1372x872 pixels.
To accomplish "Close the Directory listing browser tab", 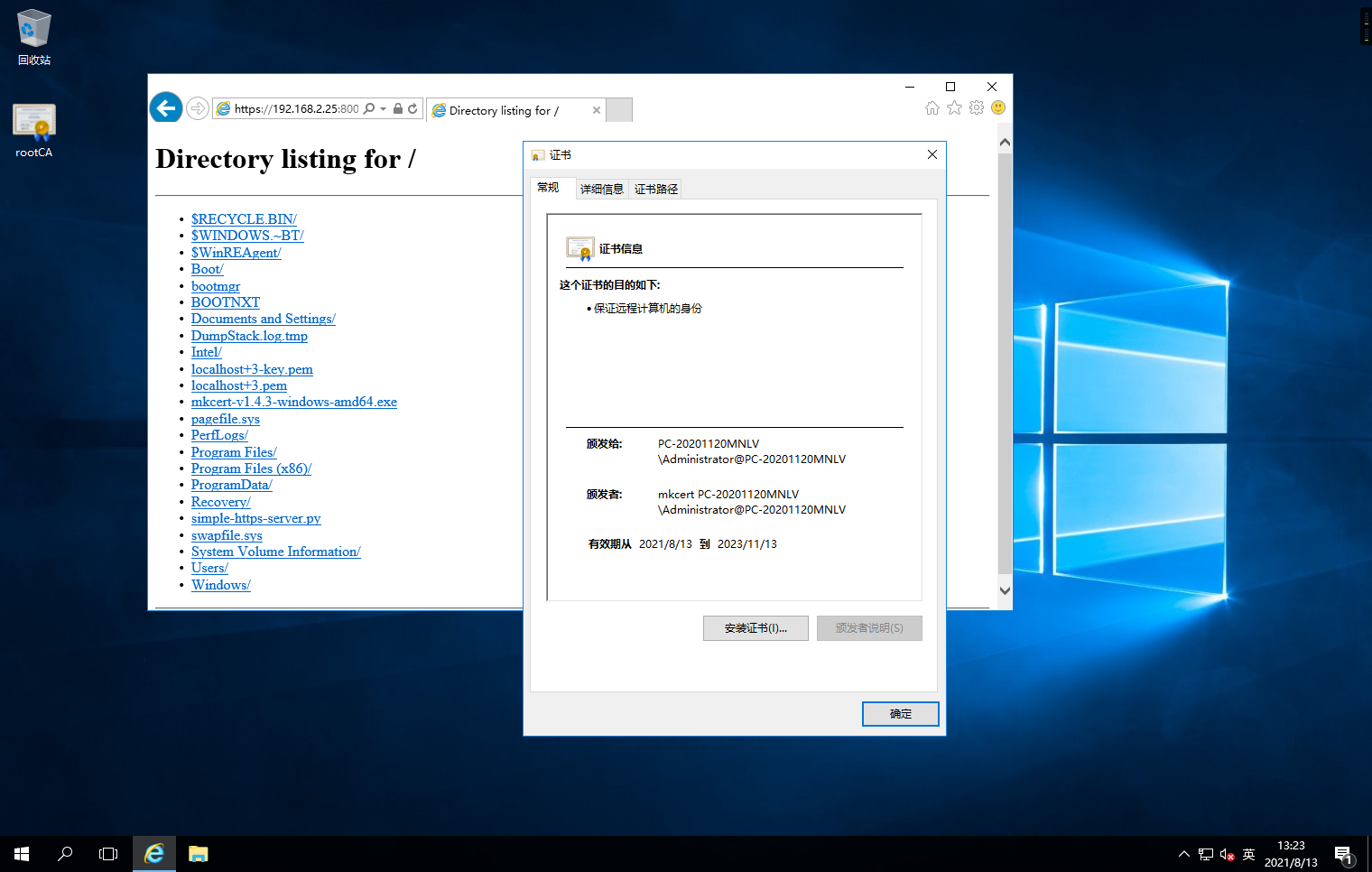I will (x=596, y=110).
